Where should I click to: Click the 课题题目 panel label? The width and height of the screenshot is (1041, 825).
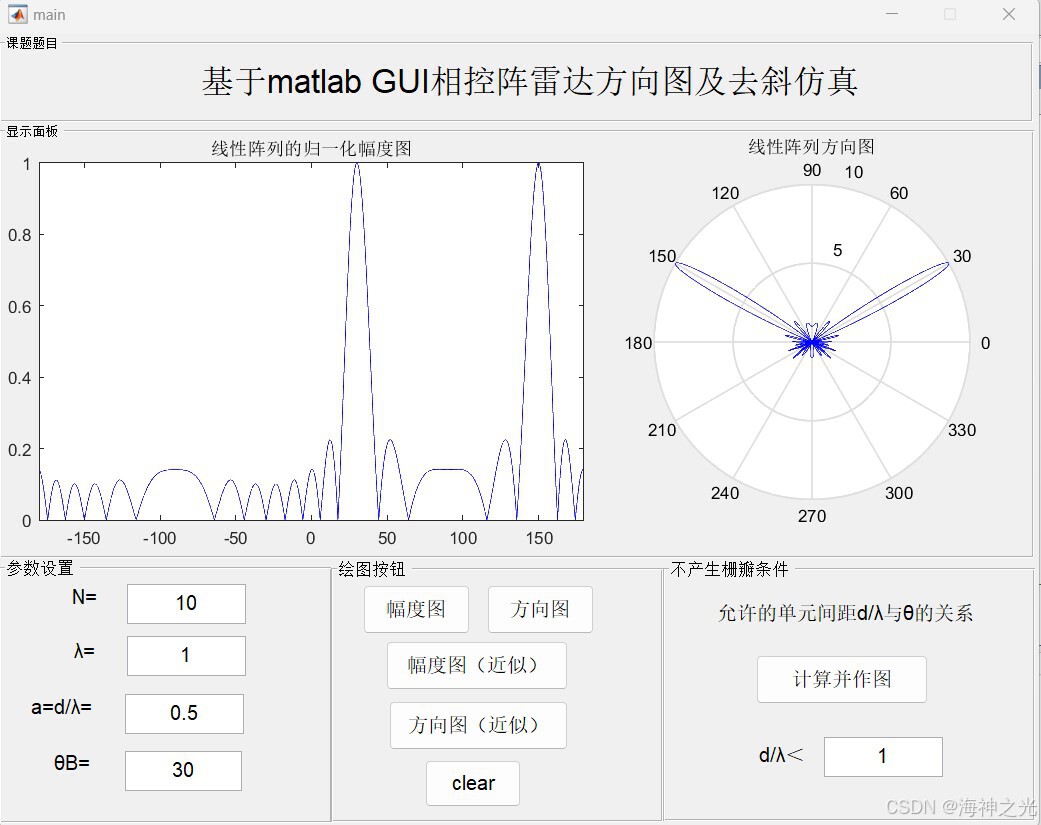tap(32, 43)
